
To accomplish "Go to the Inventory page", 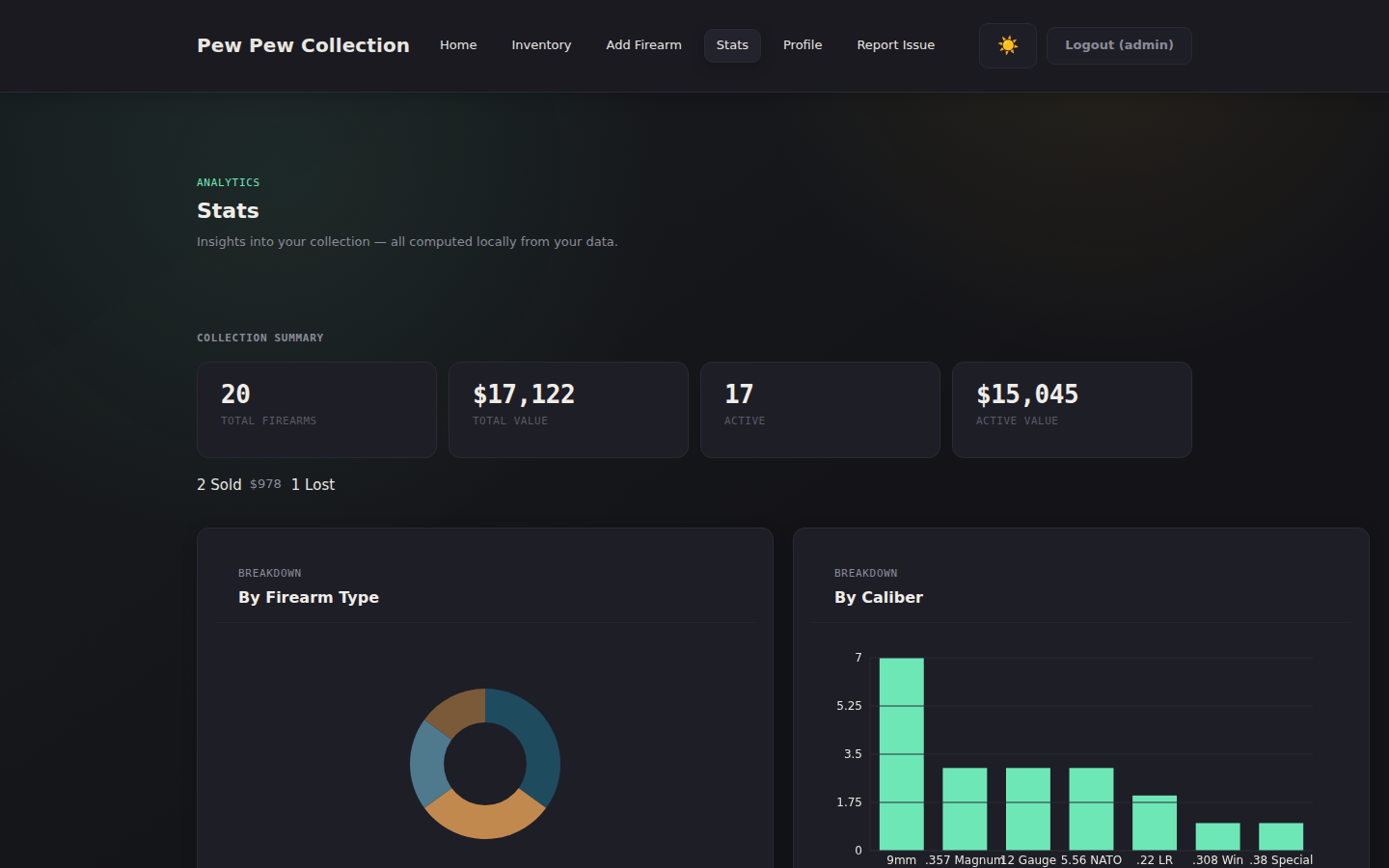I will pyautogui.click(x=541, y=45).
